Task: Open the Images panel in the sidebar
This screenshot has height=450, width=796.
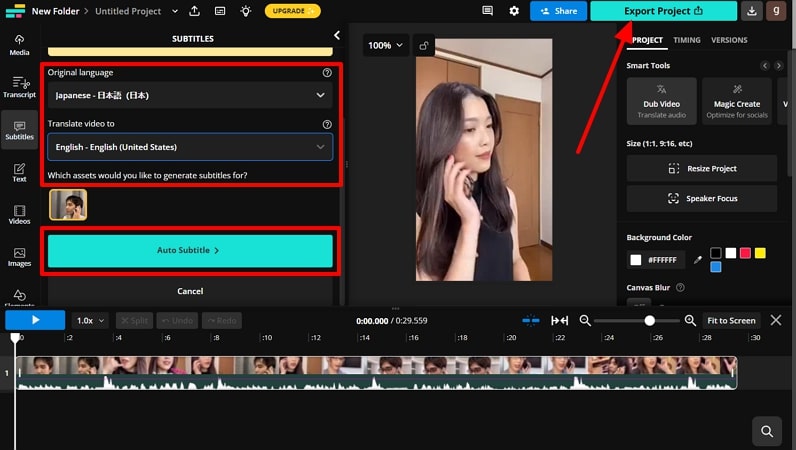Action: pyautogui.click(x=19, y=257)
